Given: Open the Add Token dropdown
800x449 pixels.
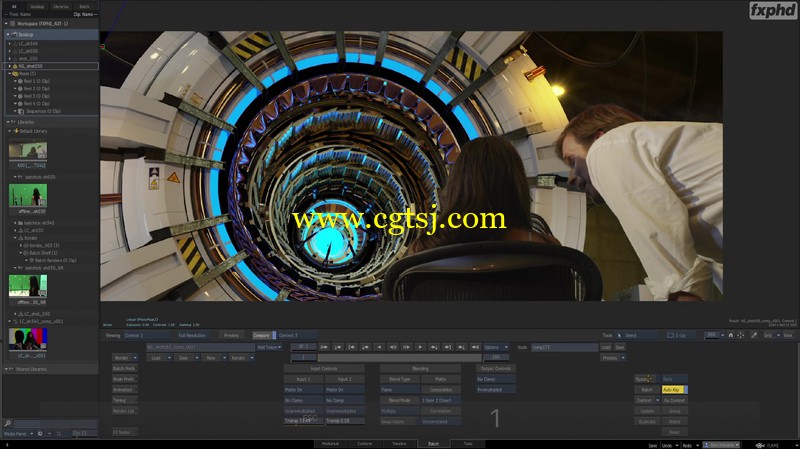Looking at the screenshot, I should (269, 347).
